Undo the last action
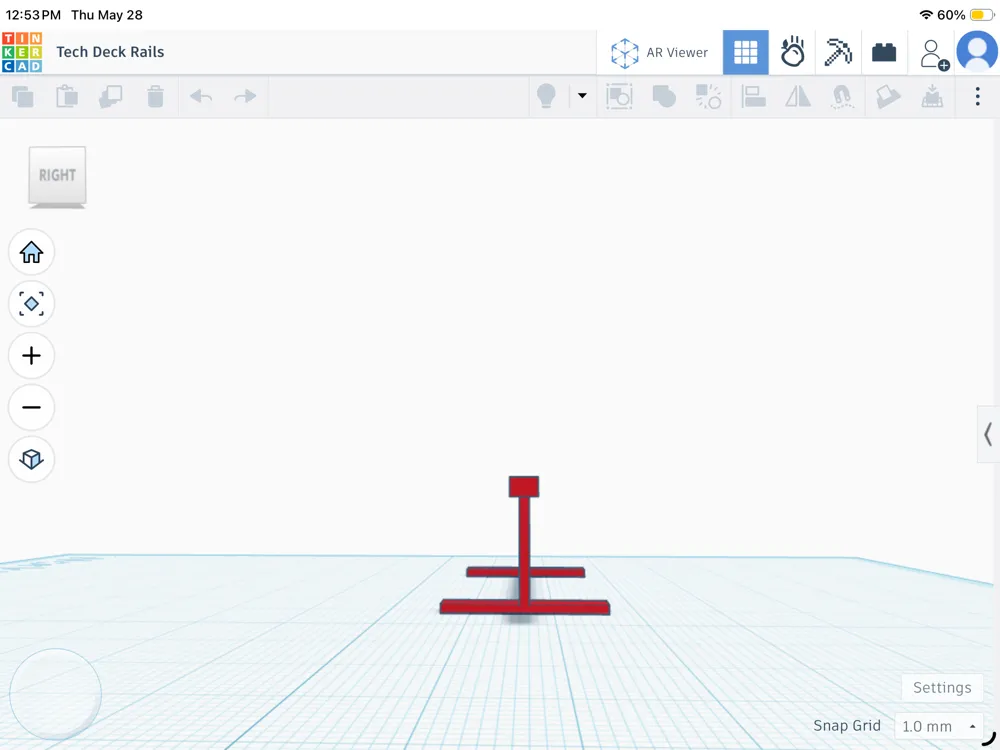1000x750 pixels. (201, 96)
